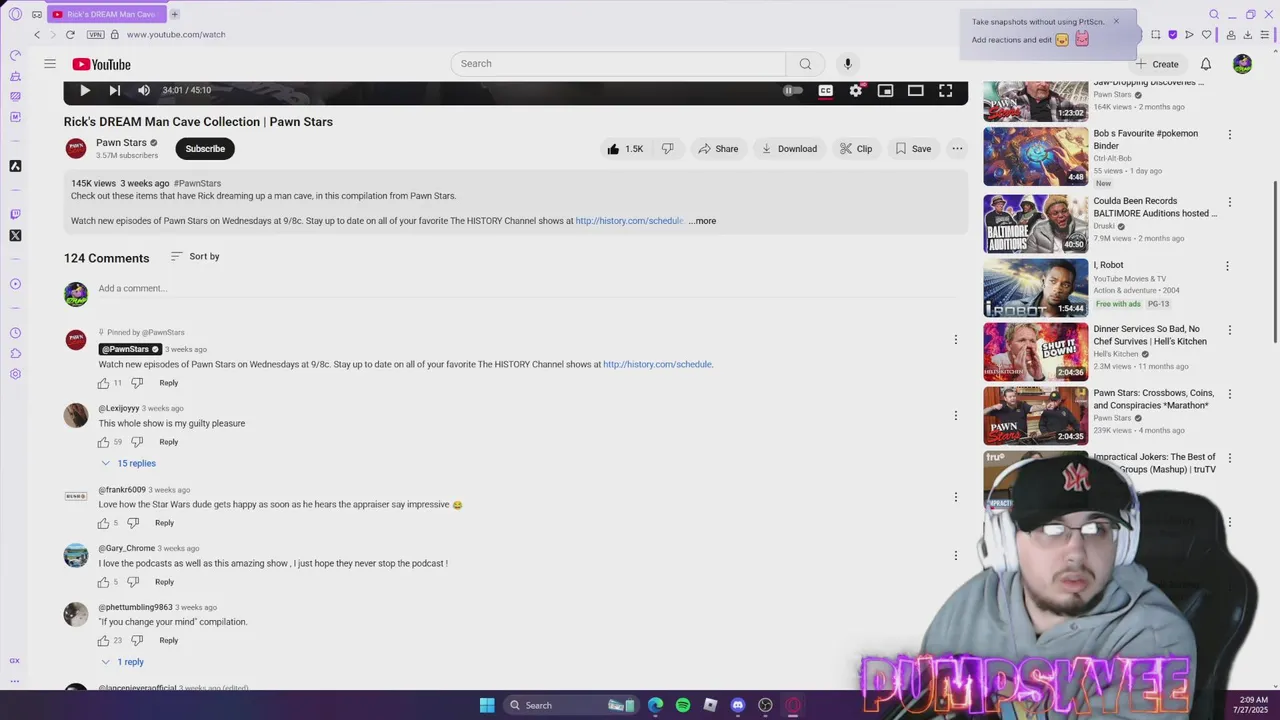Like the pinned PawnStars comment
1280x720 pixels.
pos(103,383)
